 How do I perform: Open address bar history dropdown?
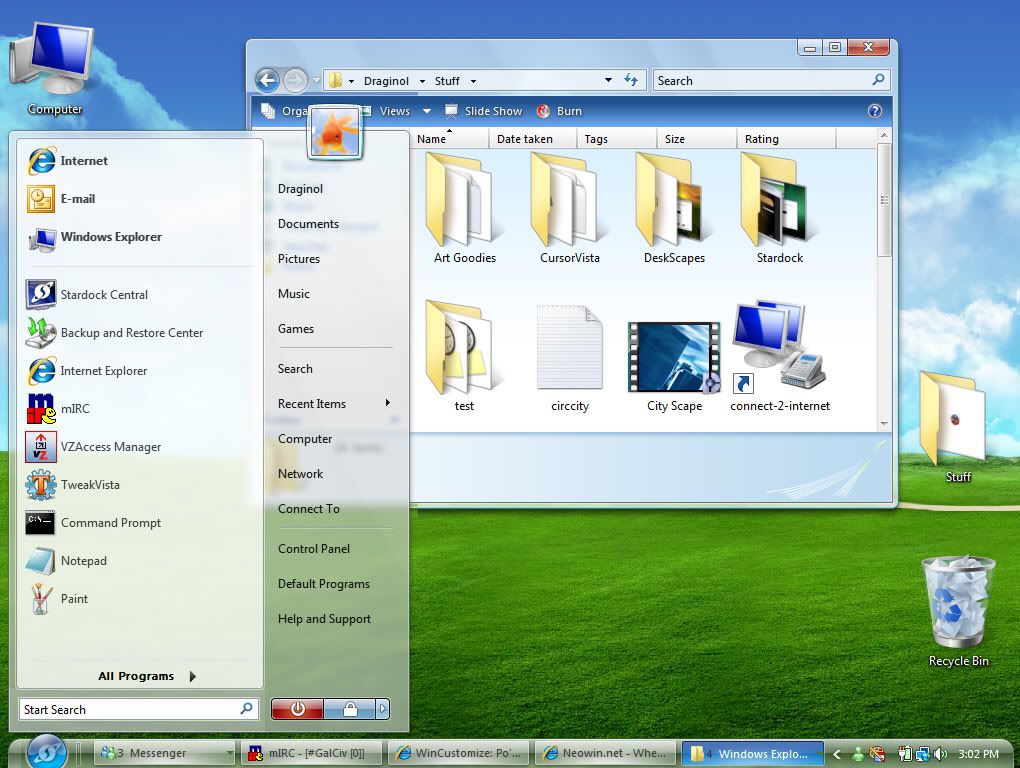coord(608,80)
